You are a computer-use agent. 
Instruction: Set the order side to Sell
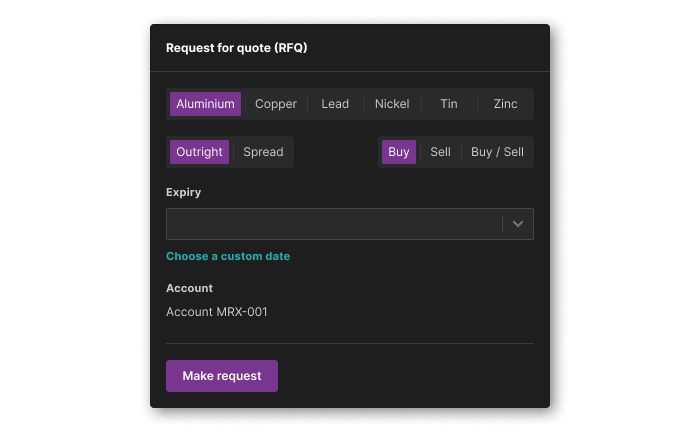coord(441,152)
